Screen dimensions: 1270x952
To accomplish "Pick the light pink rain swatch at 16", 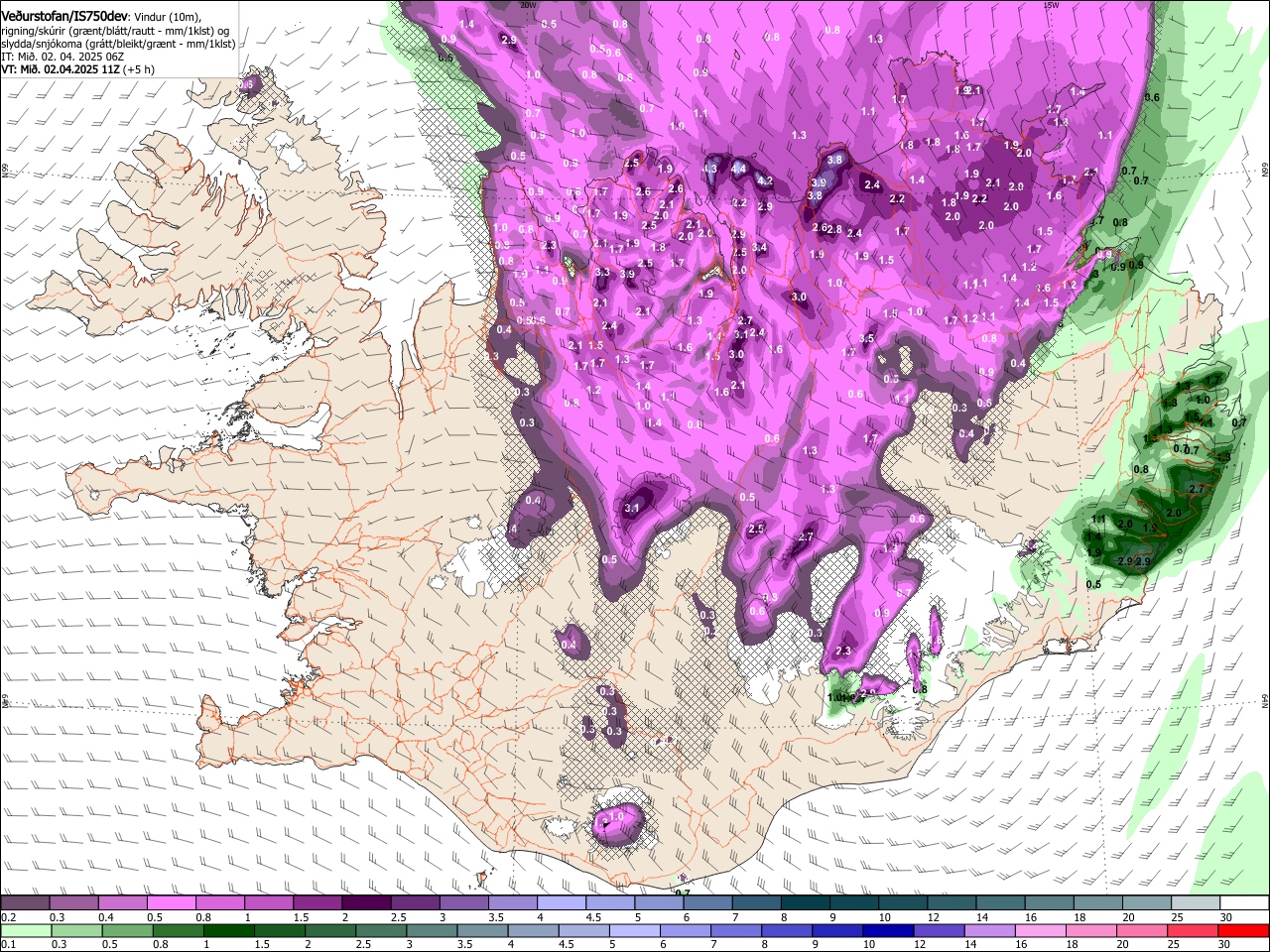I will click(1040, 931).
